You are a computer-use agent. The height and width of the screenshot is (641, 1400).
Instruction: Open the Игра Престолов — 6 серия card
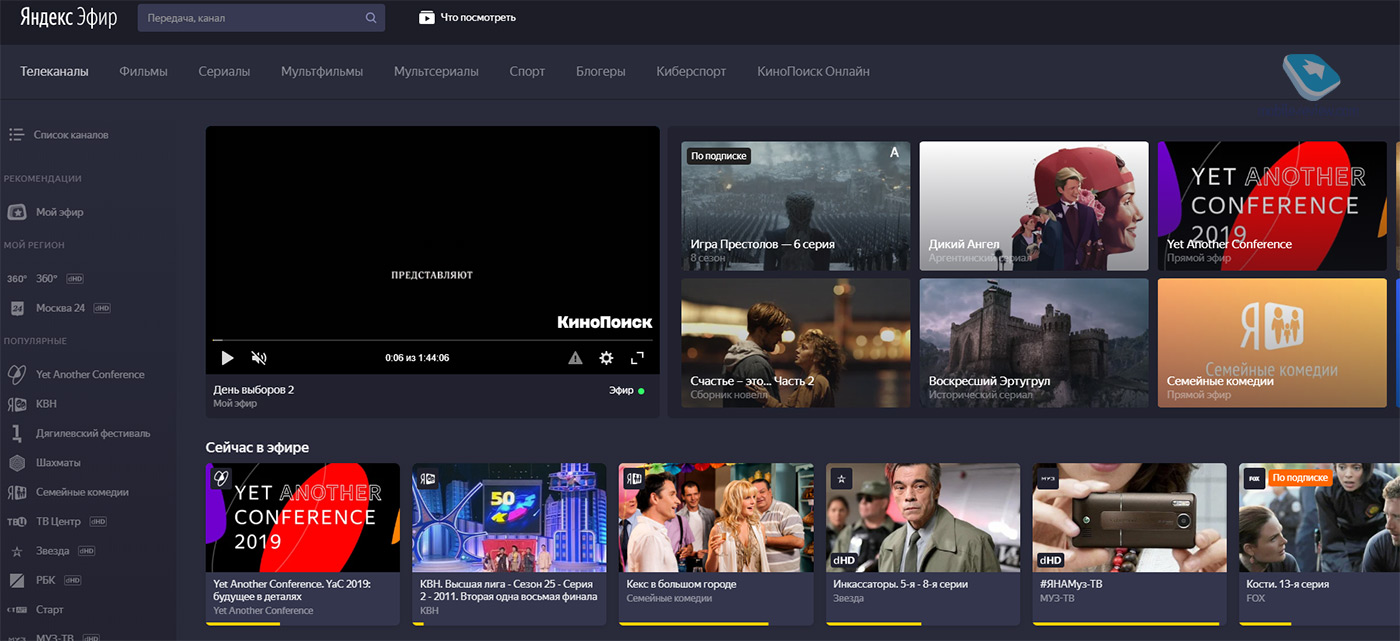pos(796,206)
